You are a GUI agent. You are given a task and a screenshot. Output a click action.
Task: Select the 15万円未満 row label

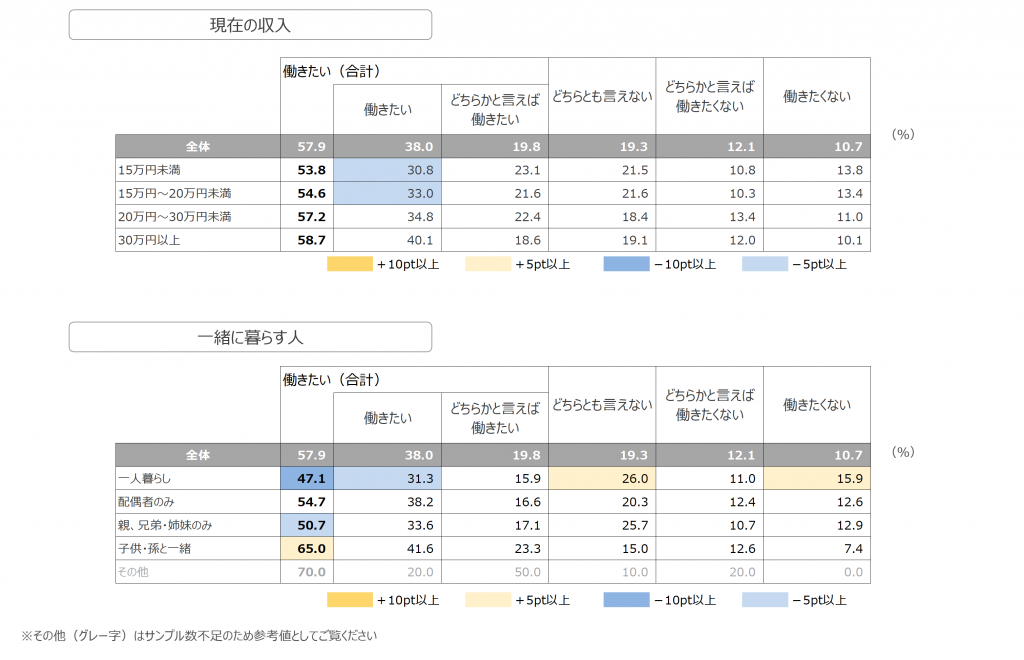point(198,170)
